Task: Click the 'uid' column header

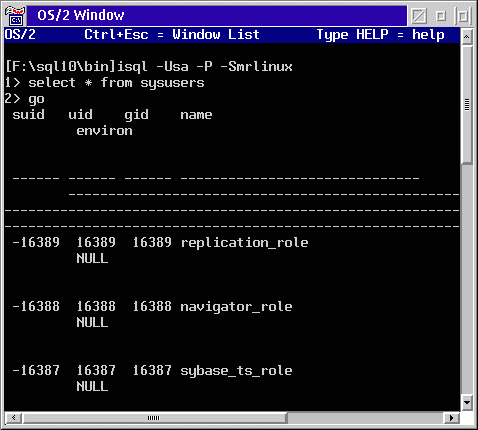Action: 80,115
